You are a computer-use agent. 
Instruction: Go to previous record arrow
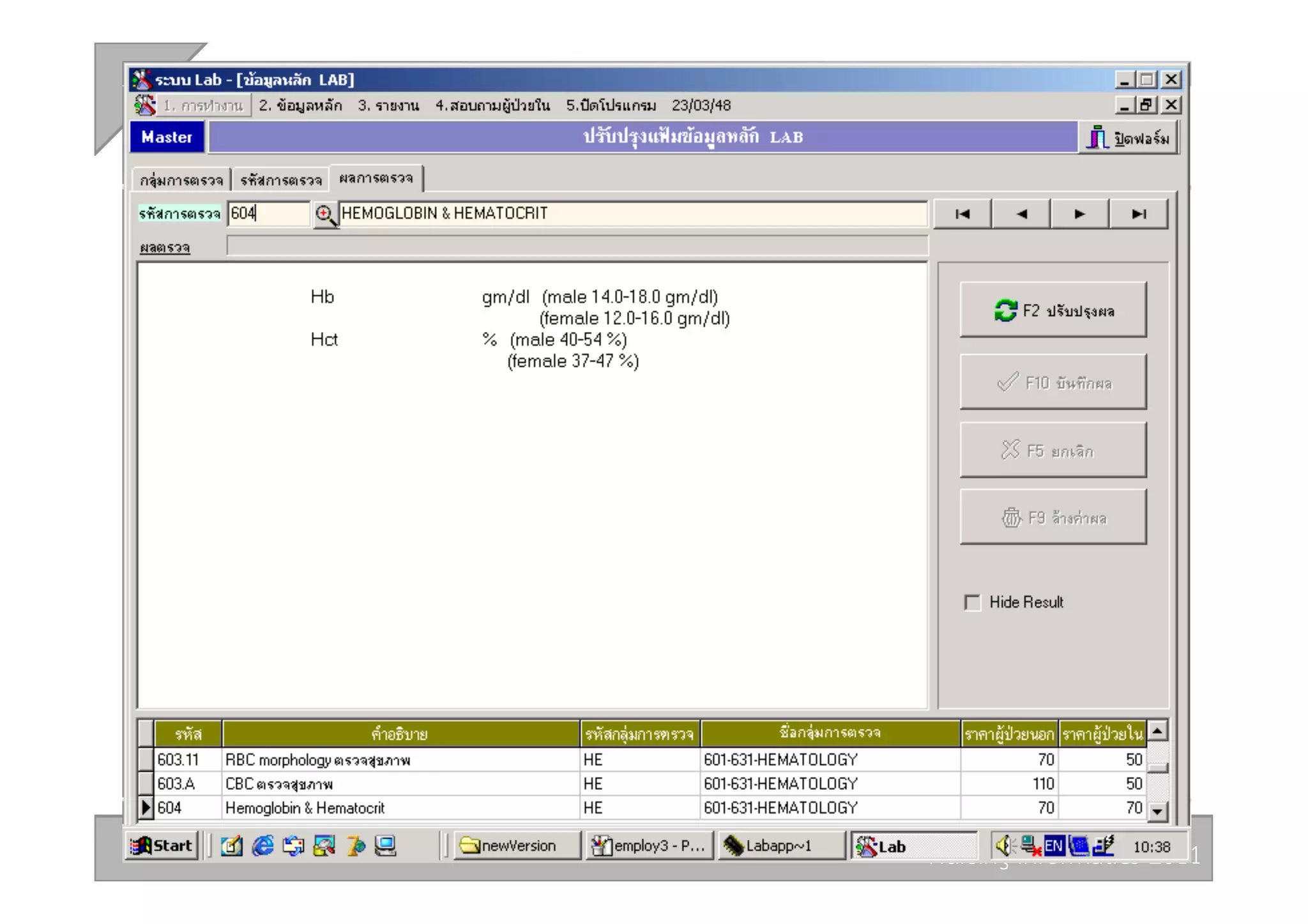pos(1021,214)
